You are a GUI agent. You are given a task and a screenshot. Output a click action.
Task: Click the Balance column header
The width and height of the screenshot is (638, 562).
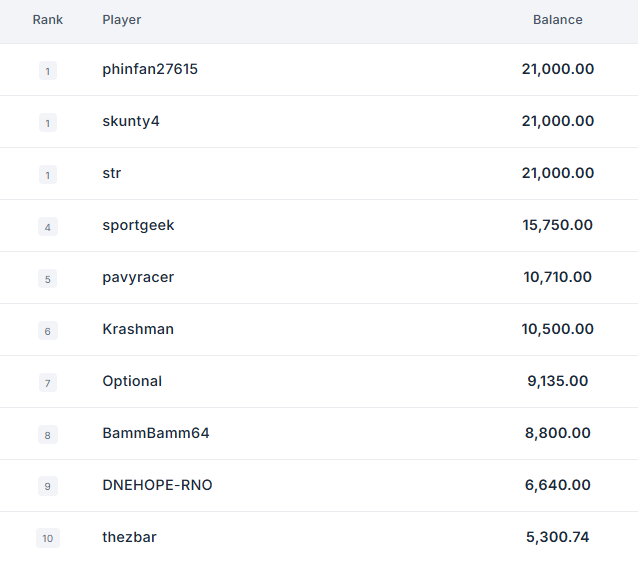point(557,20)
